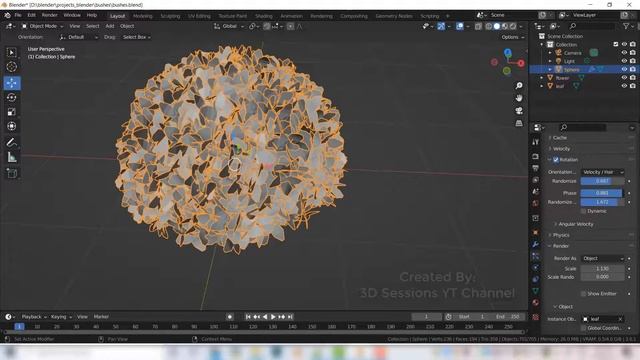The width and height of the screenshot is (640, 360).
Task: Open the Output properties tab
Action: tap(536, 168)
